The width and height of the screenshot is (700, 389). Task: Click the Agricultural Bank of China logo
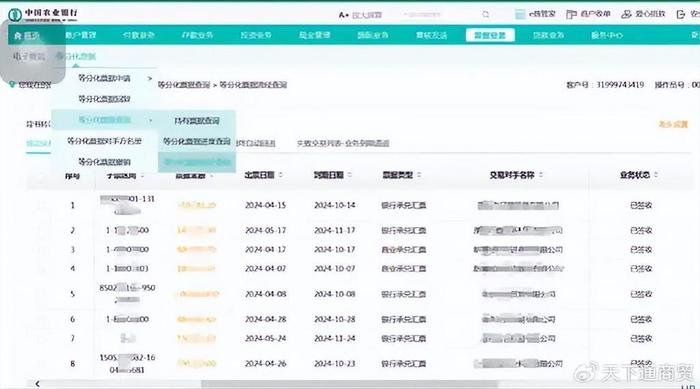43,14
